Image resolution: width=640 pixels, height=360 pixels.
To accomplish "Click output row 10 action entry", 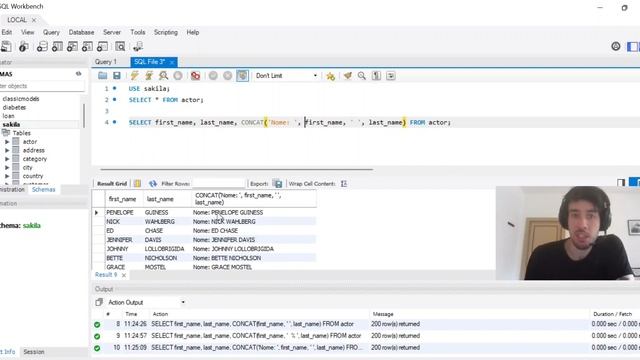I will 256,348.
